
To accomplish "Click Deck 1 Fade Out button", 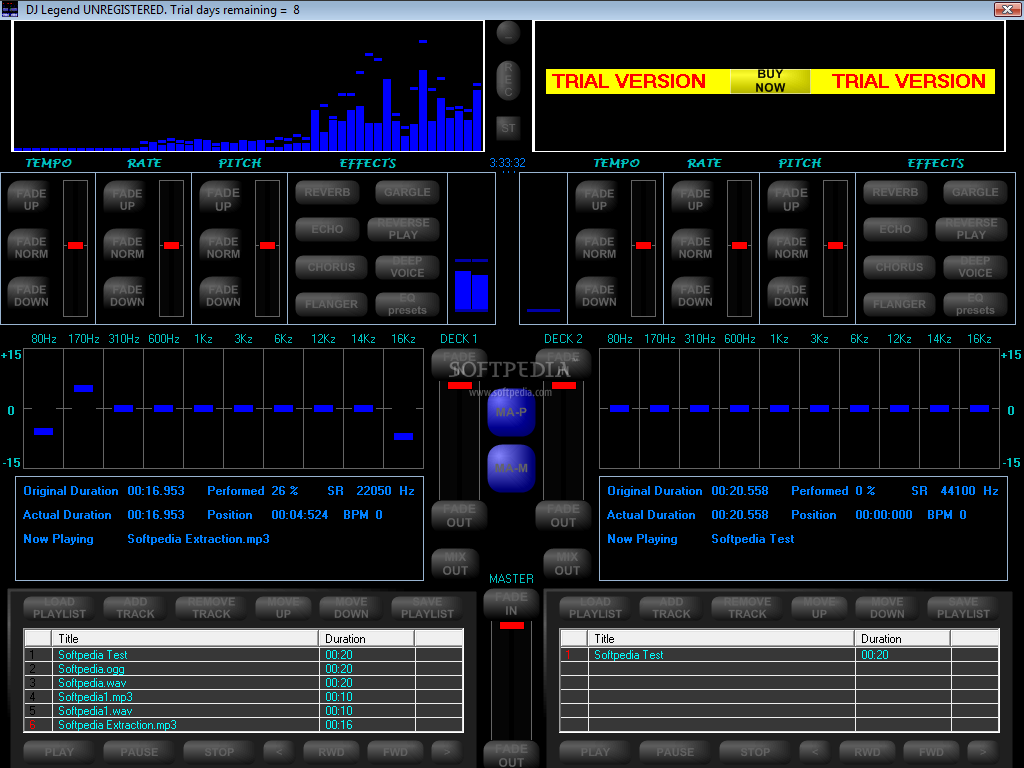I will pos(459,515).
